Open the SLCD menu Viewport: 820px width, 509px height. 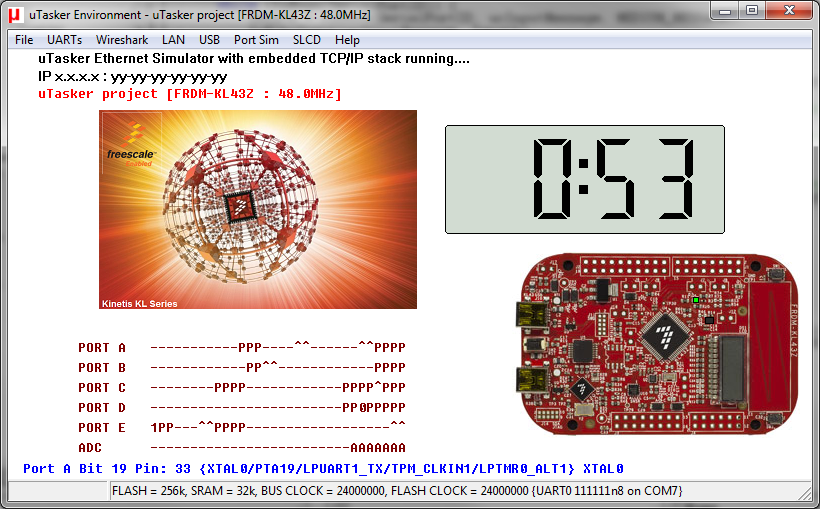[x=306, y=40]
